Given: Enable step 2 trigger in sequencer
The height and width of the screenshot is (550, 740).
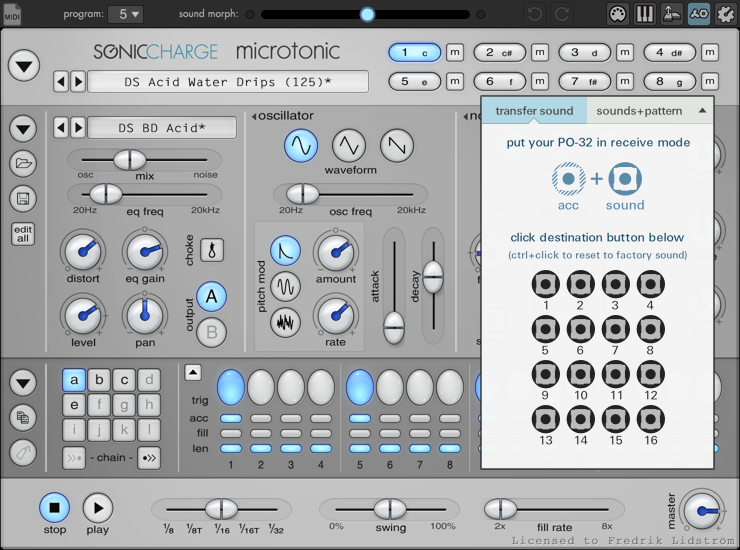Looking at the screenshot, I should [261, 387].
